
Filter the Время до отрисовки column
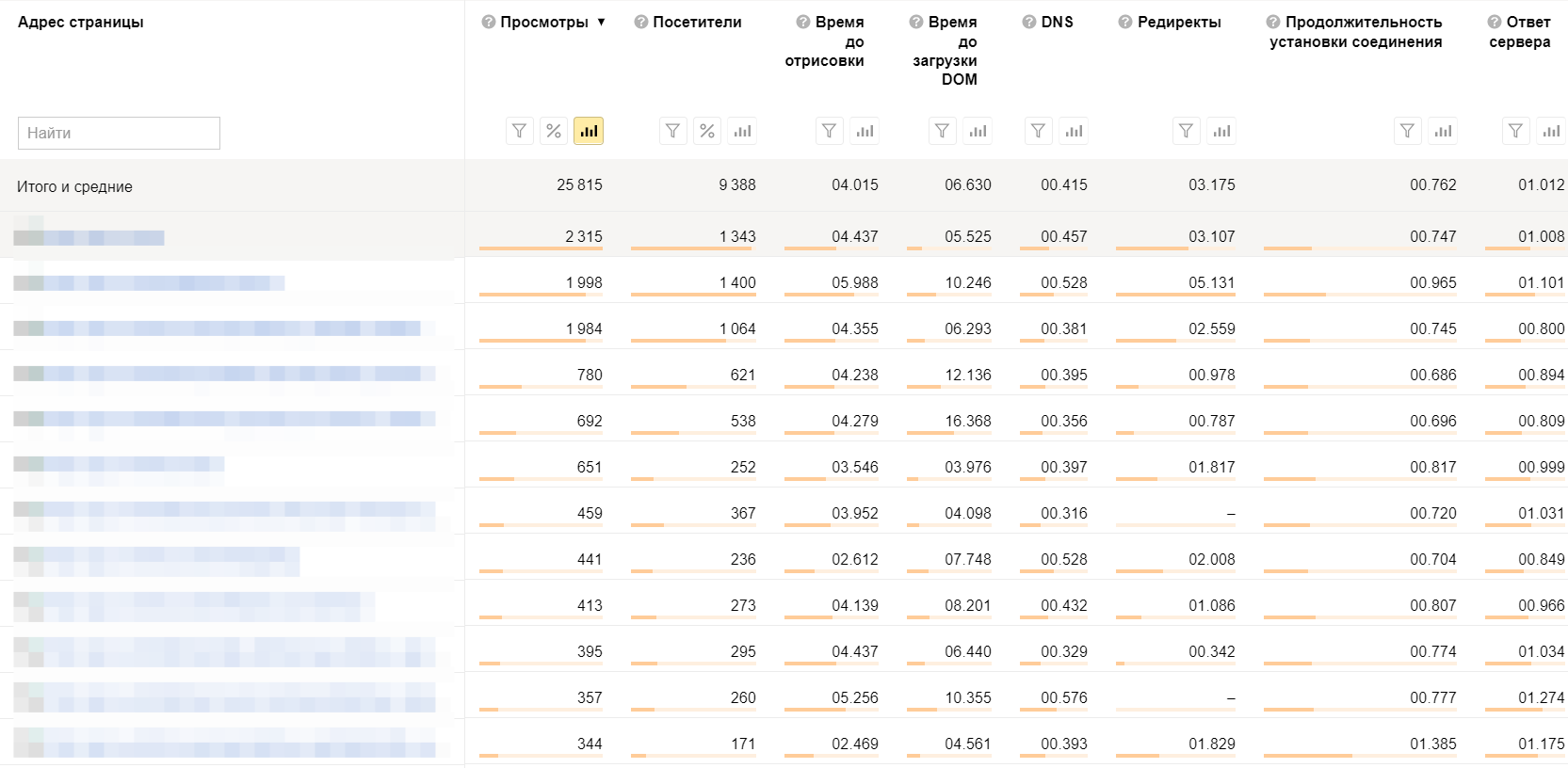tap(829, 131)
